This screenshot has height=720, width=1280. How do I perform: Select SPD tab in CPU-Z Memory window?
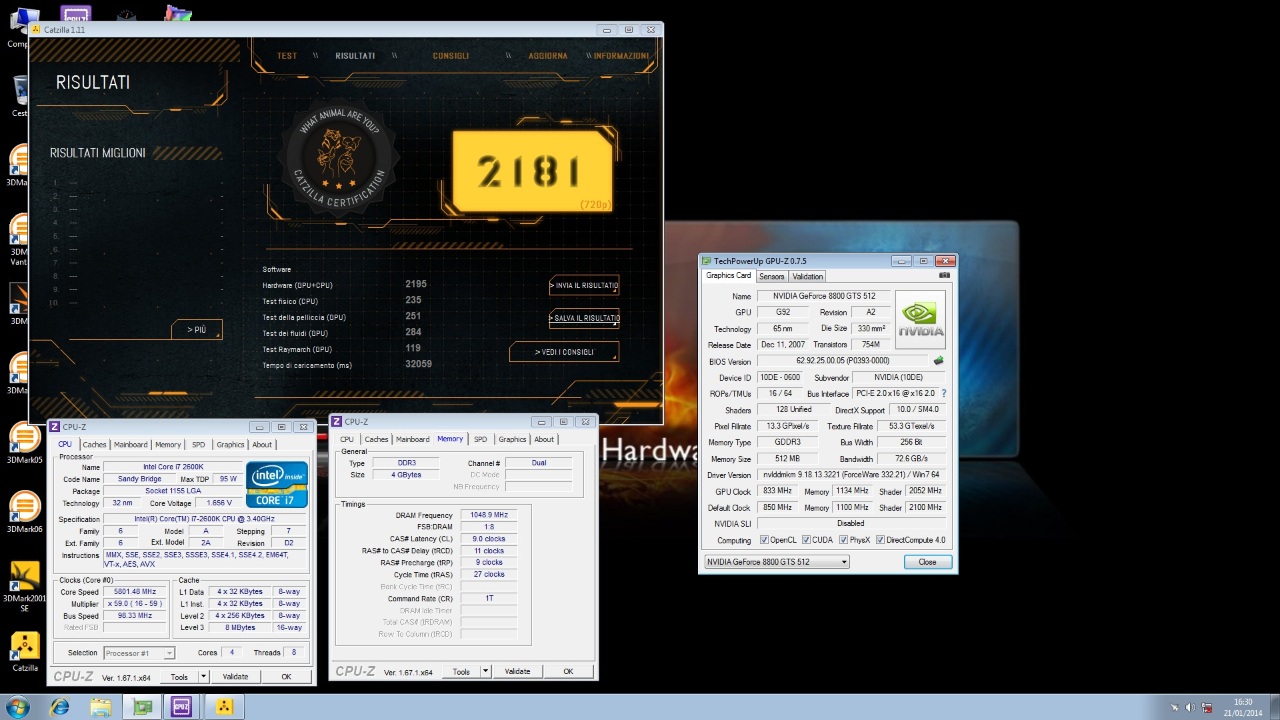coord(481,439)
